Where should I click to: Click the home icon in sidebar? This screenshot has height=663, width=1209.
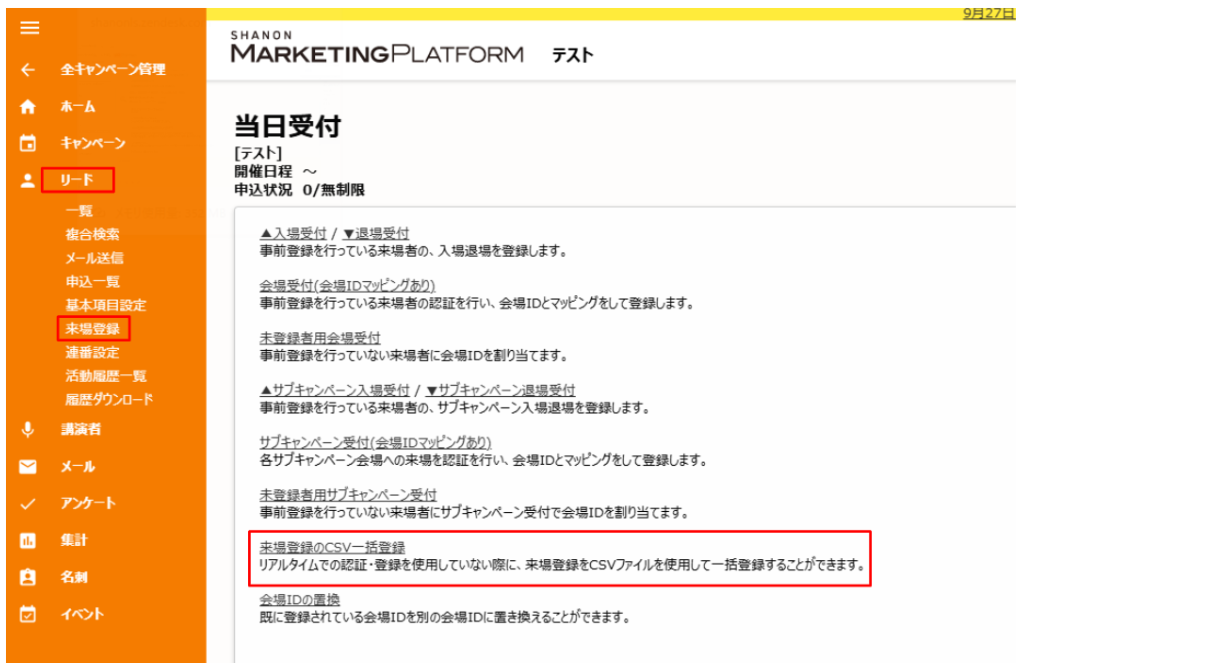tap(28, 106)
